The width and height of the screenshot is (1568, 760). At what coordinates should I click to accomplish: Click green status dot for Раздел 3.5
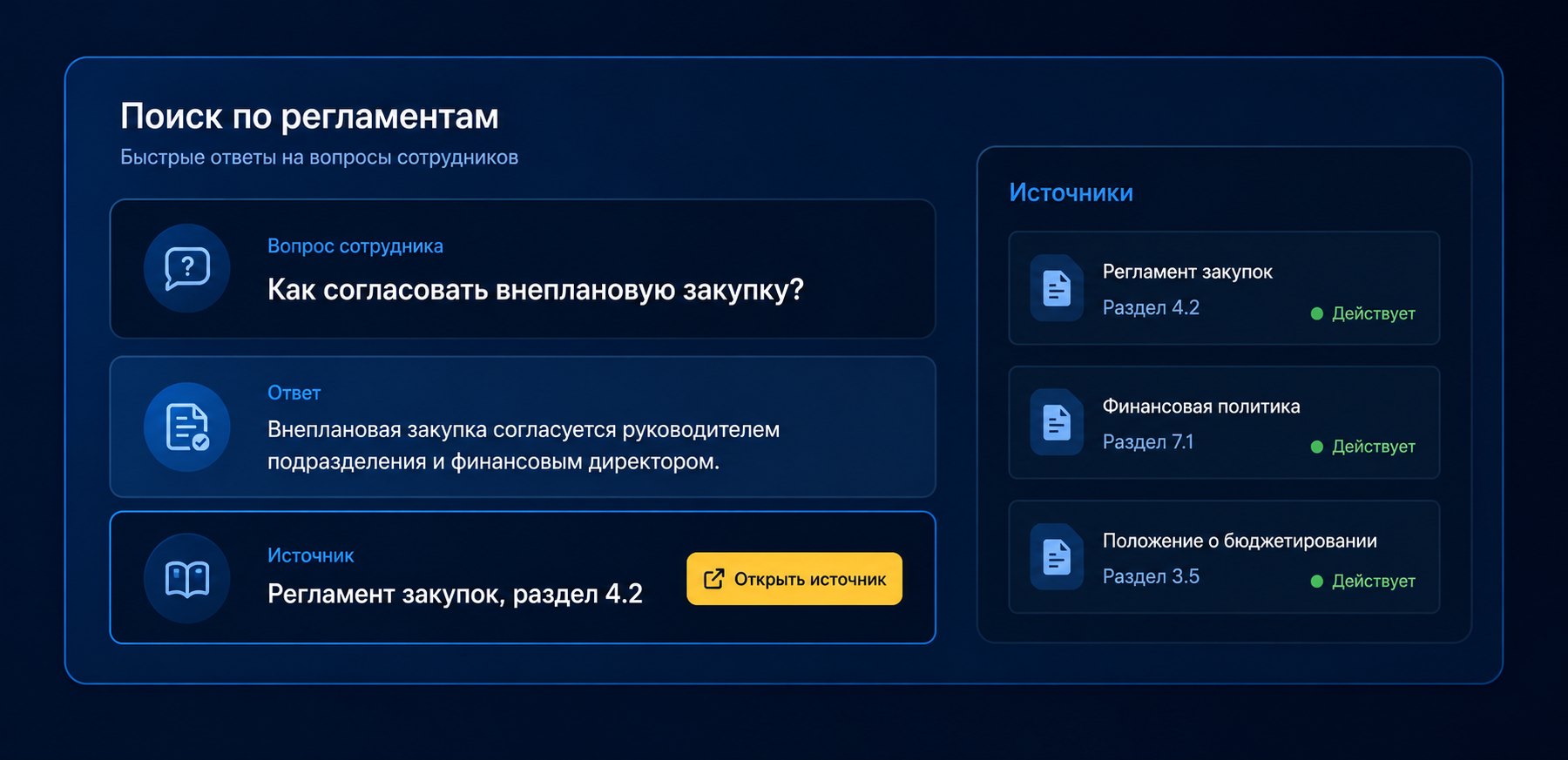[x=1317, y=581]
